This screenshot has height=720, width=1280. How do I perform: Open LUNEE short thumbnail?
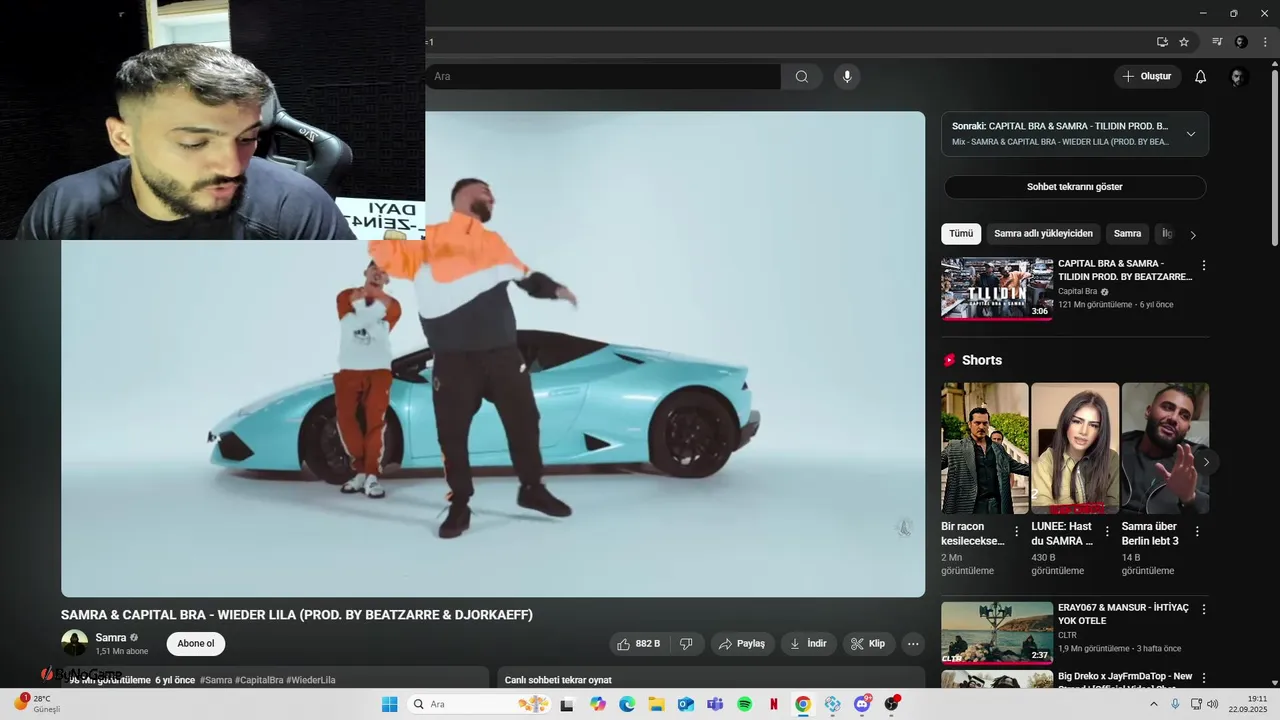[x=1075, y=448]
